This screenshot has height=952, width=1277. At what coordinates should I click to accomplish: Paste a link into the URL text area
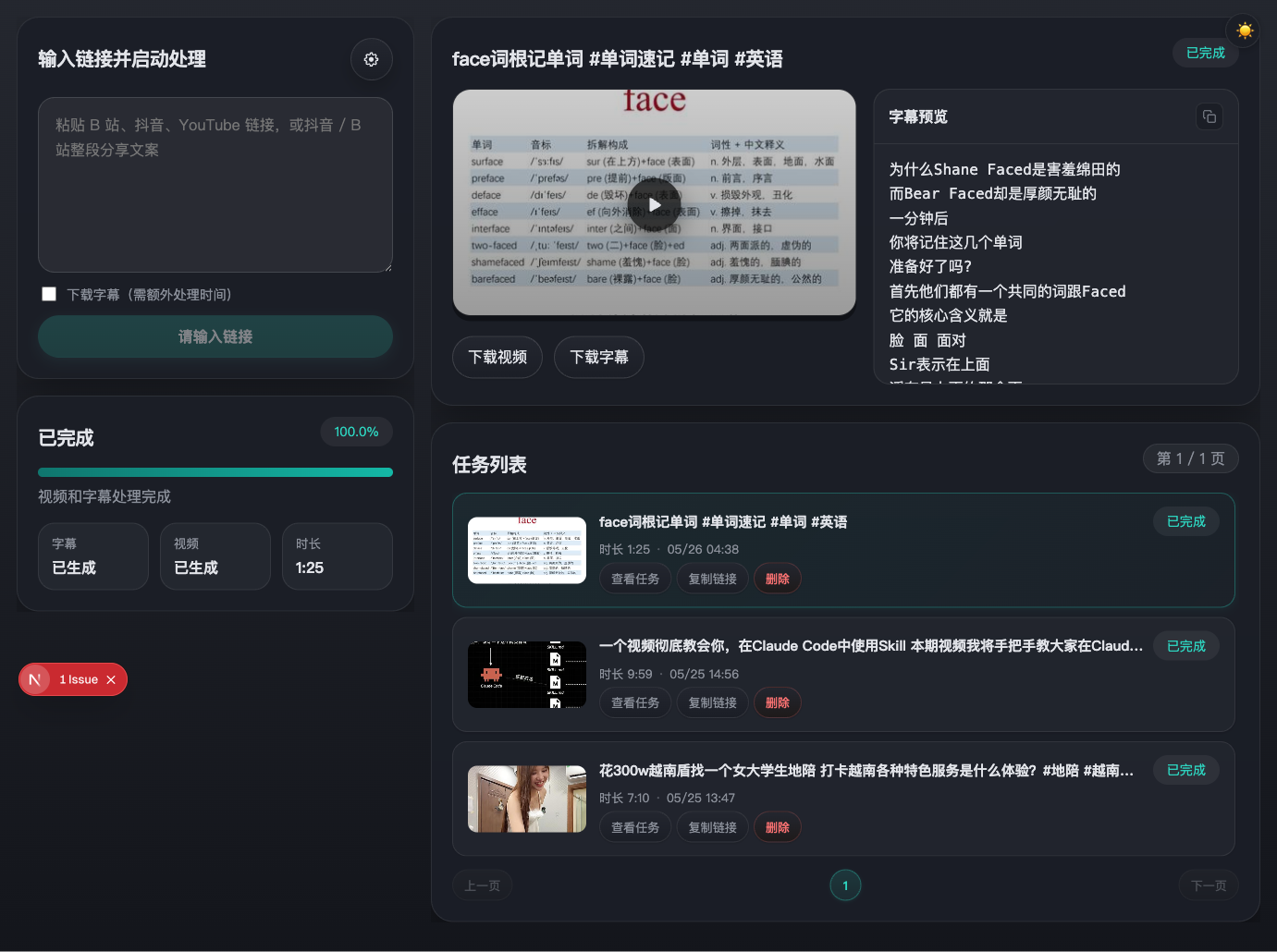(x=215, y=185)
